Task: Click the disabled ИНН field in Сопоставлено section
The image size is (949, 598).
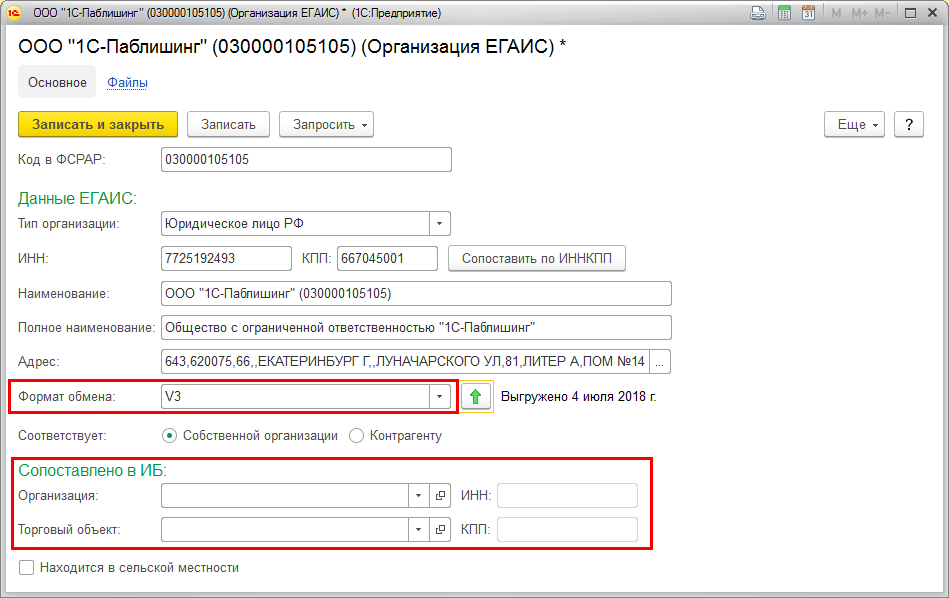Action: coord(567,496)
